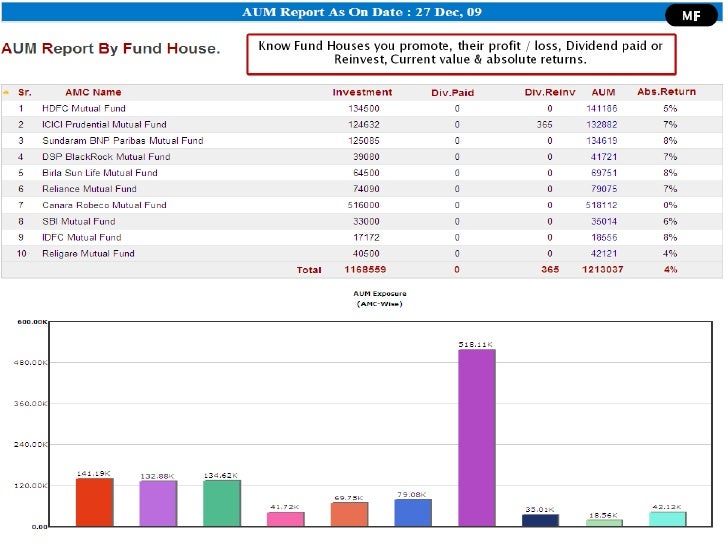
Task: Click the orange 69.75K chart bar
Action: 350,514
